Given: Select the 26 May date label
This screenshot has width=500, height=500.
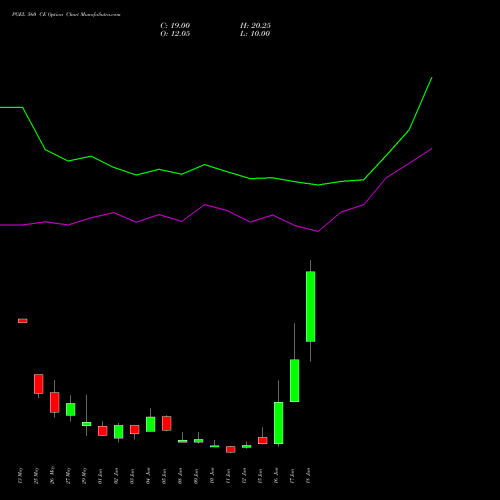Looking at the screenshot, I should tap(52, 476).
